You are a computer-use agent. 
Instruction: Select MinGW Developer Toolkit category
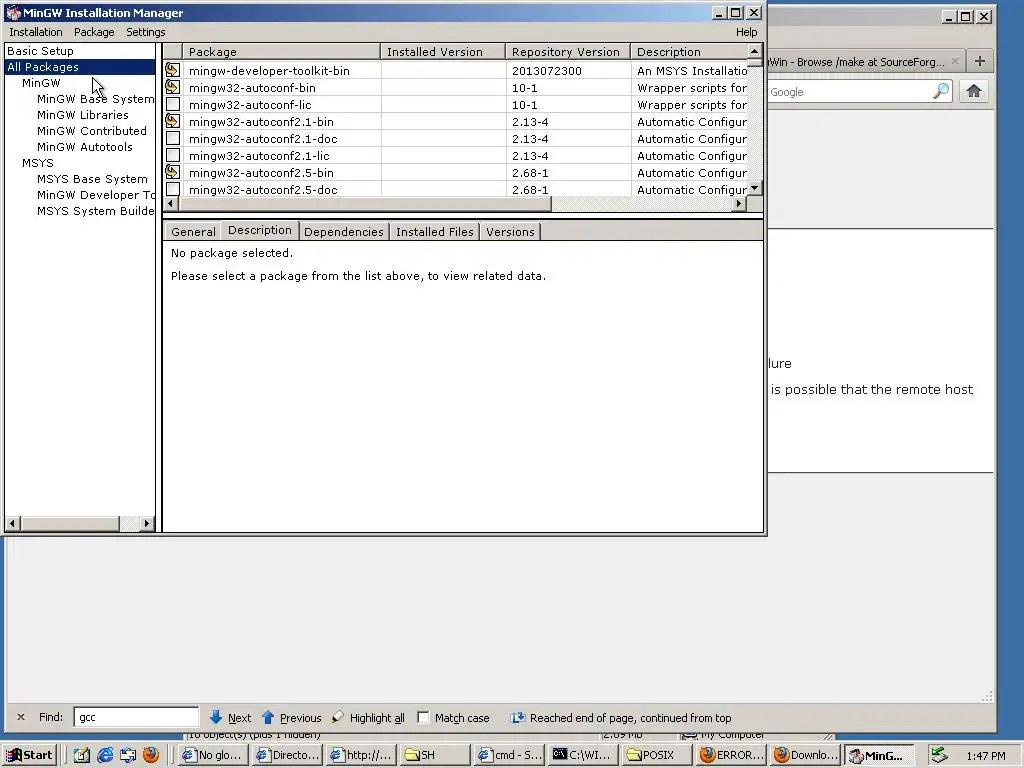tap(95, 195)
